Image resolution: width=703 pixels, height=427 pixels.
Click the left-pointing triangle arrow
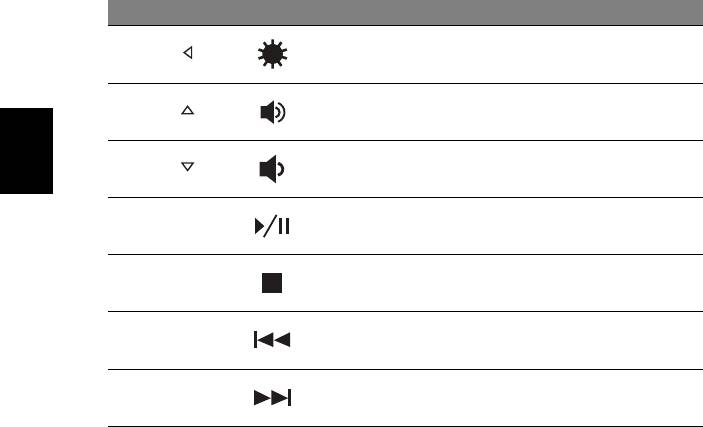pos(187,50)
